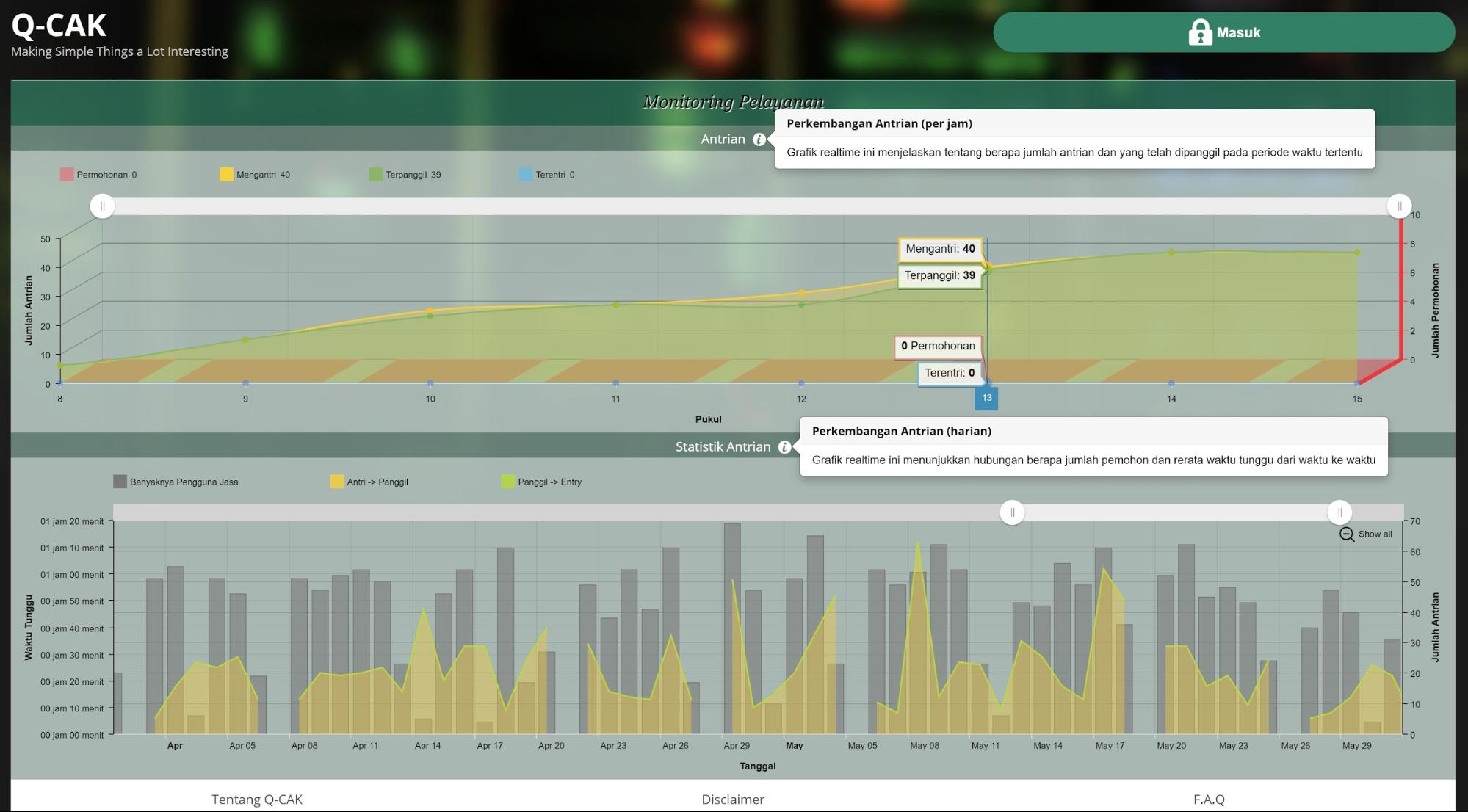Click the left grip of daily chart scrollbar
This screenshot has height=812, width=1468.
[1012, 512]
